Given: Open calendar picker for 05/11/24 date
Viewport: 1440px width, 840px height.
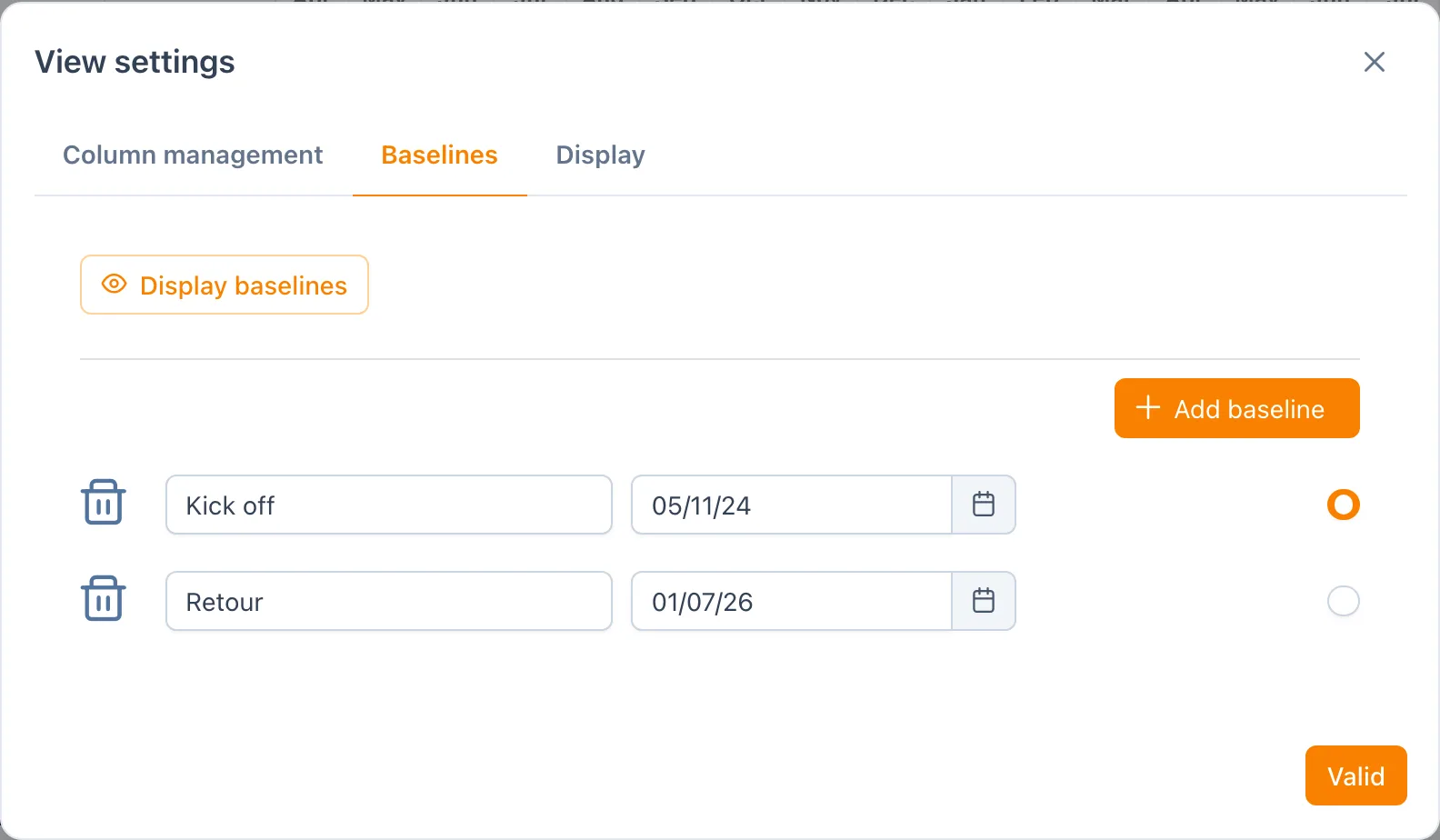Looking at the screenshot, I should click(x=984, y=505).
